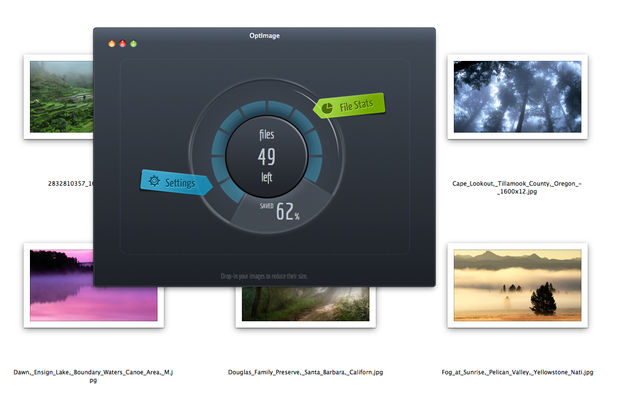Click the Fog_at_Sunrise file name label
Screen dimensions: 628x393
(517, 372)
